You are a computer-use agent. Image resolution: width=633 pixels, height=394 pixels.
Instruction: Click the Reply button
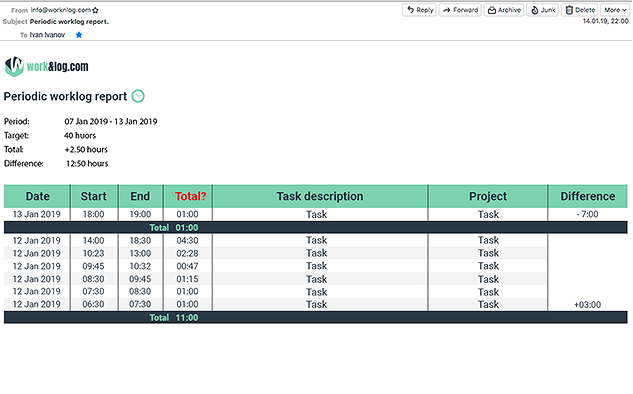[419, 10]
